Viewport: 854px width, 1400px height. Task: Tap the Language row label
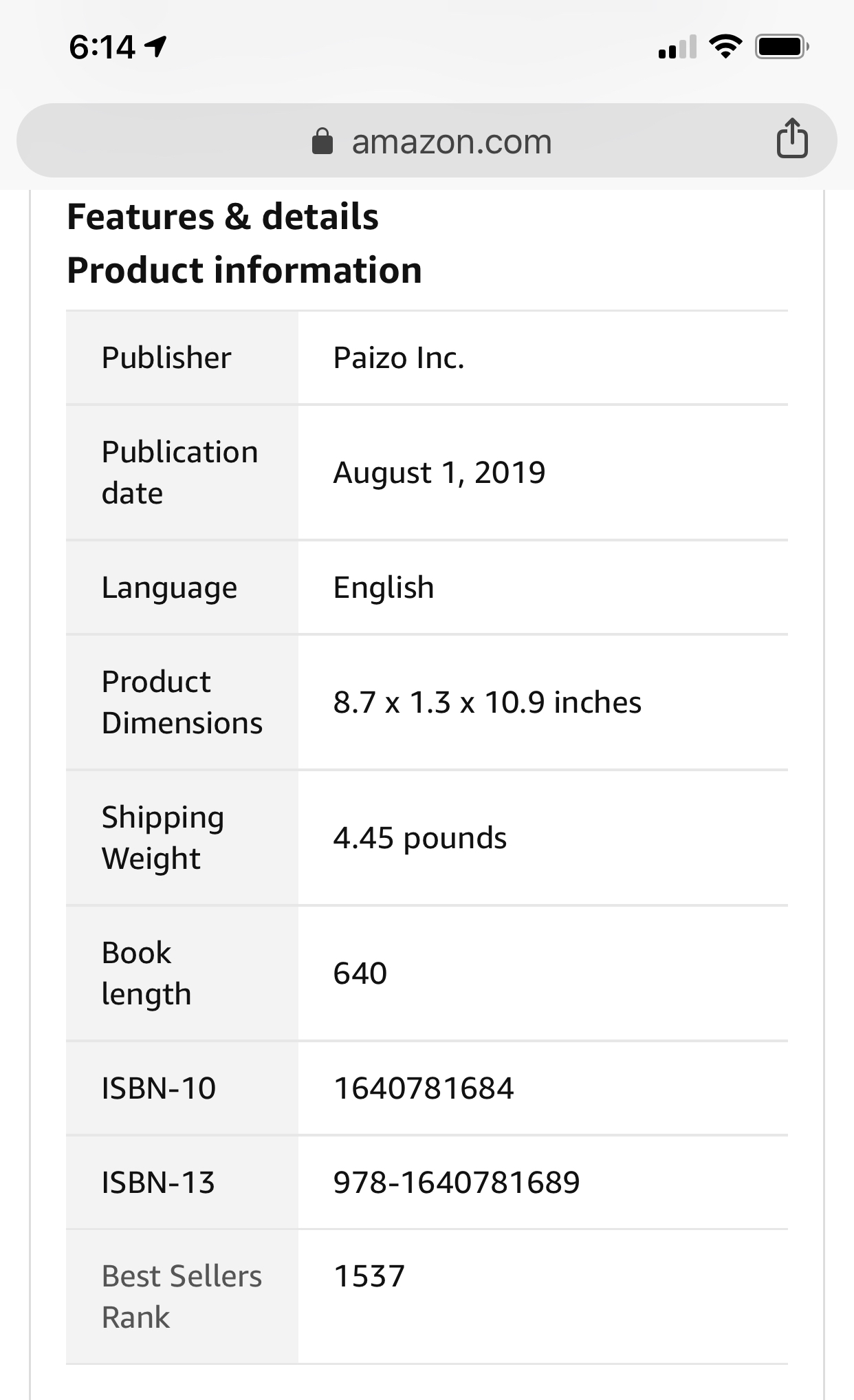tap(169, 588)
